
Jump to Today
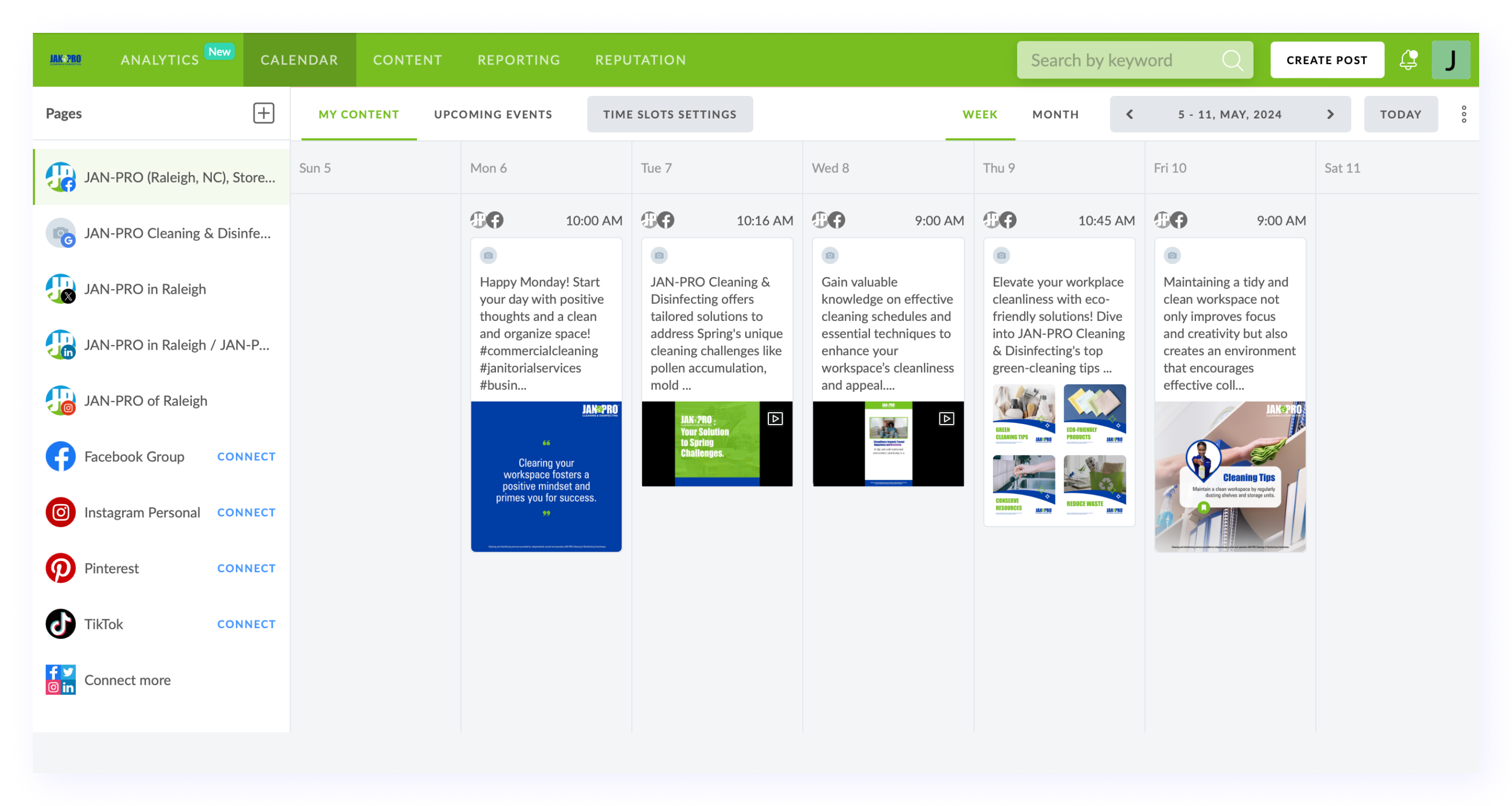(1401, 114)
